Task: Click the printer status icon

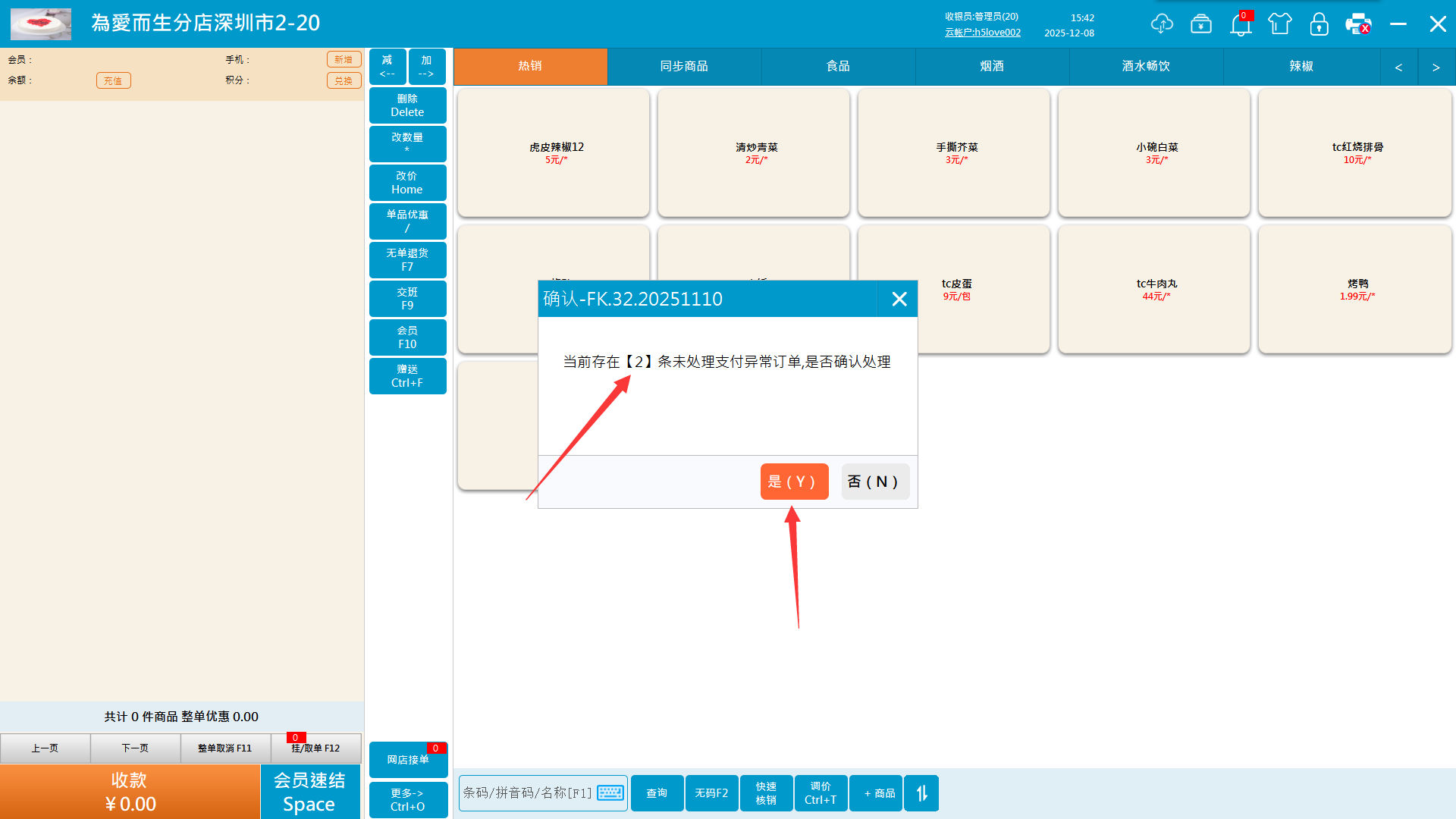Action: point(1357,24)
